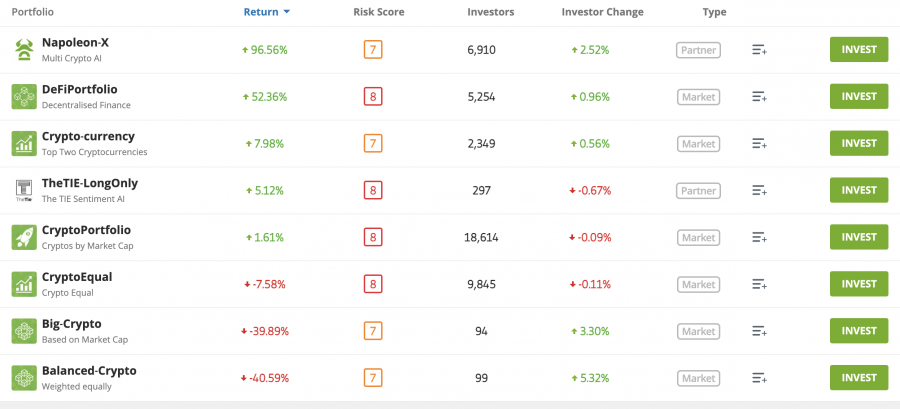The height and width of the screenshot is (409, 900).
Task: Invest in CryptoPortfolio
Action: [x=859, y=237]
